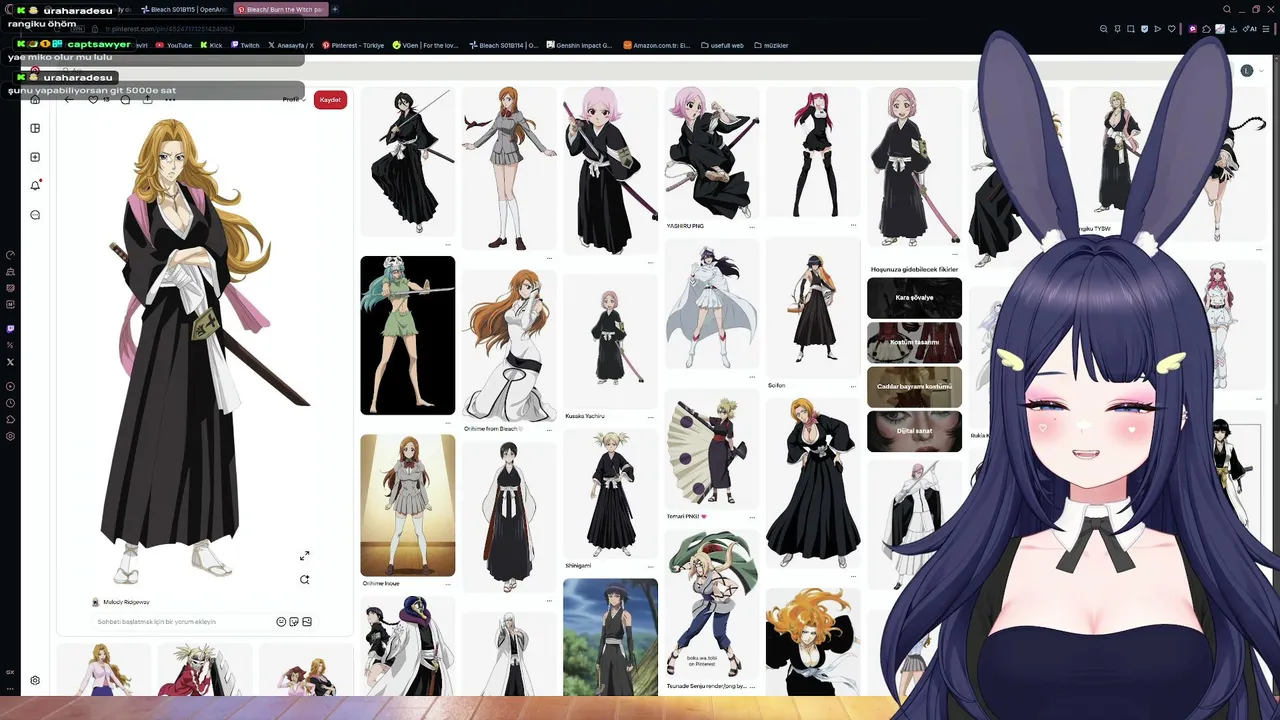The height and width of the screenshot is (720, 1280).
Task: Open X in the browser sidebar
Action: [10, 362]
